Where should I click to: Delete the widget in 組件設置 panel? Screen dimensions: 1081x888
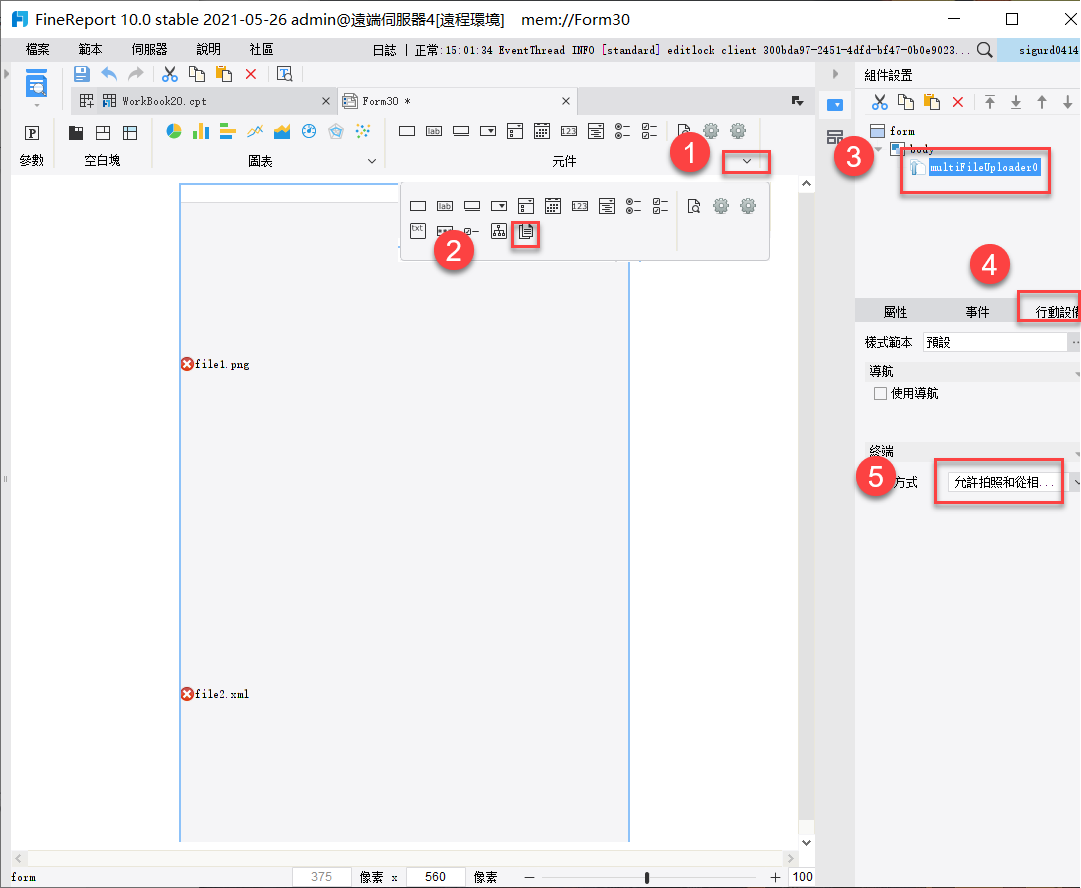(958, 102)
